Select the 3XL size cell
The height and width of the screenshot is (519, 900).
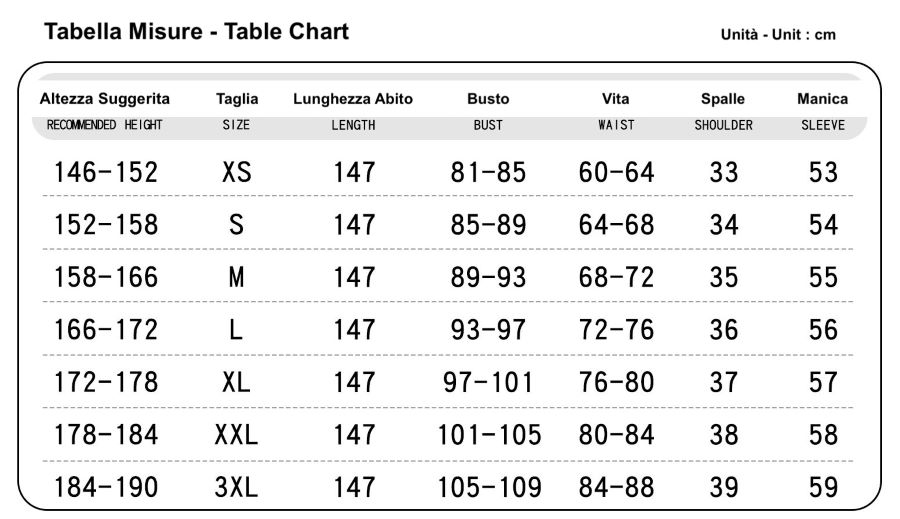tap(237, 488)
